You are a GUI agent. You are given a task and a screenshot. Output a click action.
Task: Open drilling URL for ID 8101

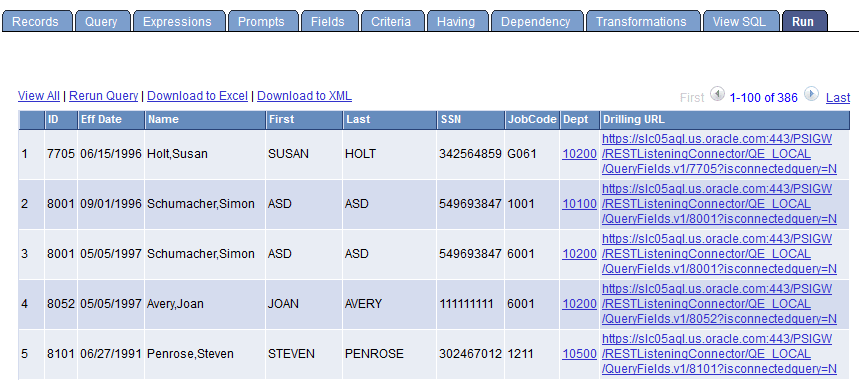point(719,354)
